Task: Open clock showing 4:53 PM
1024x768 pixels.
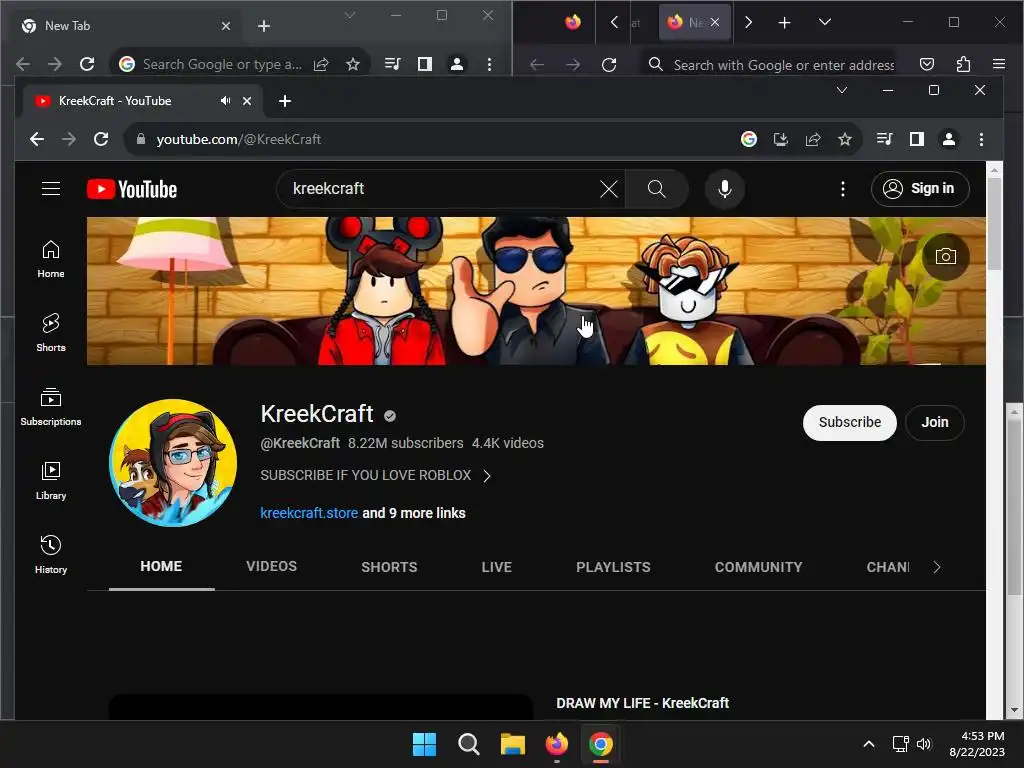Action: coord(976,744)
